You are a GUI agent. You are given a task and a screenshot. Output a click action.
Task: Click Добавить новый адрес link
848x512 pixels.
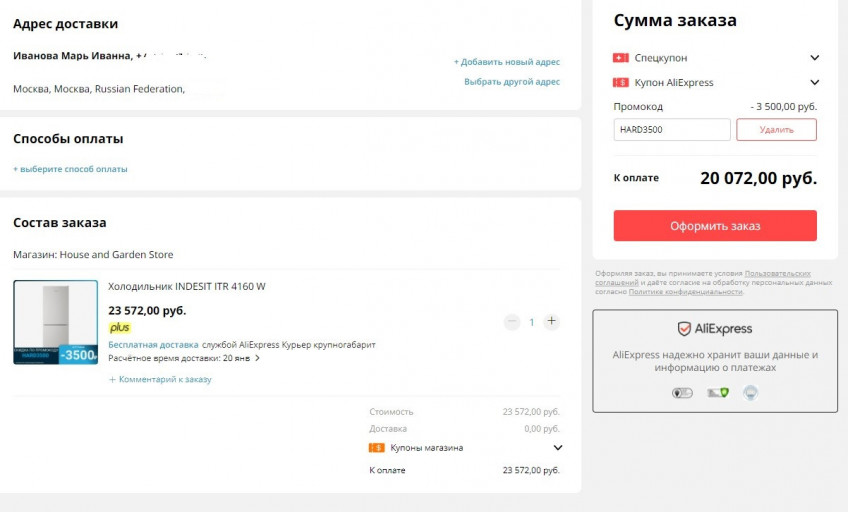507,62
